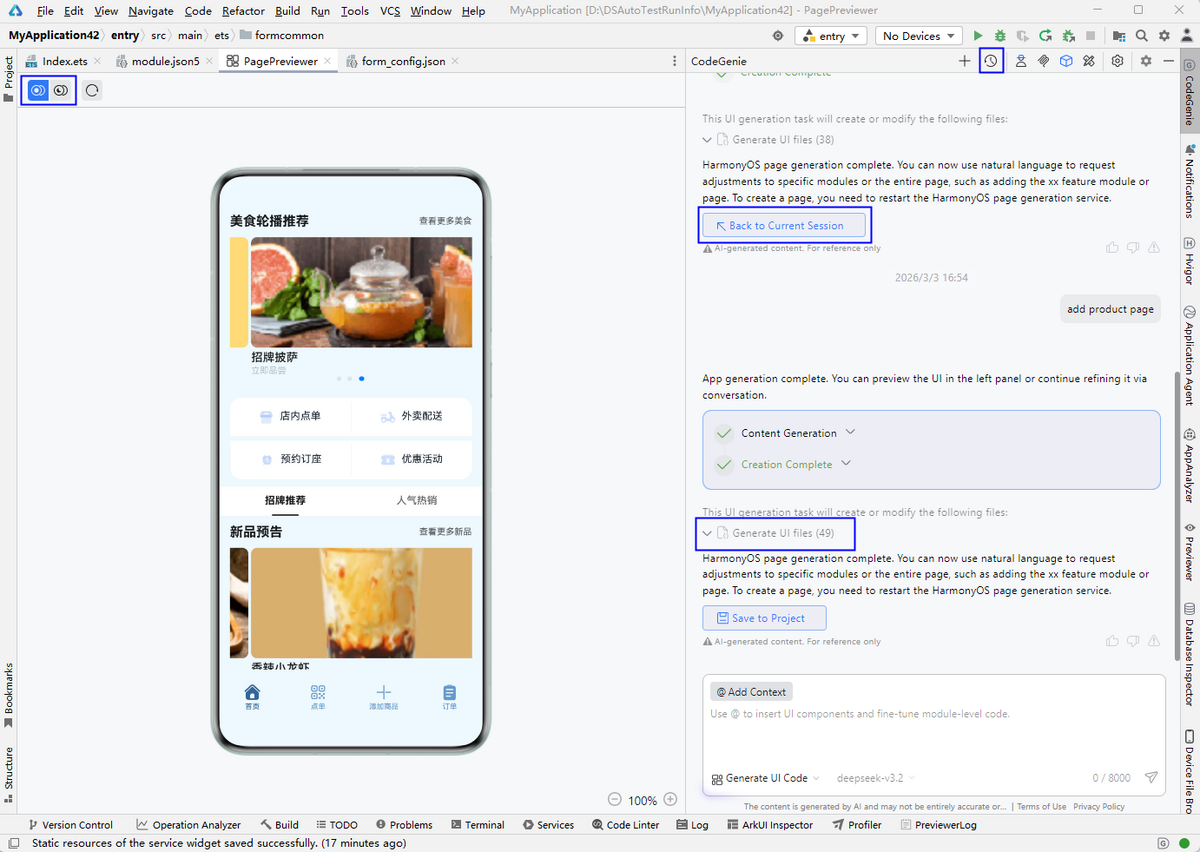
Task: Expand Generate UI files (49) list
Action: pos(708,533)
